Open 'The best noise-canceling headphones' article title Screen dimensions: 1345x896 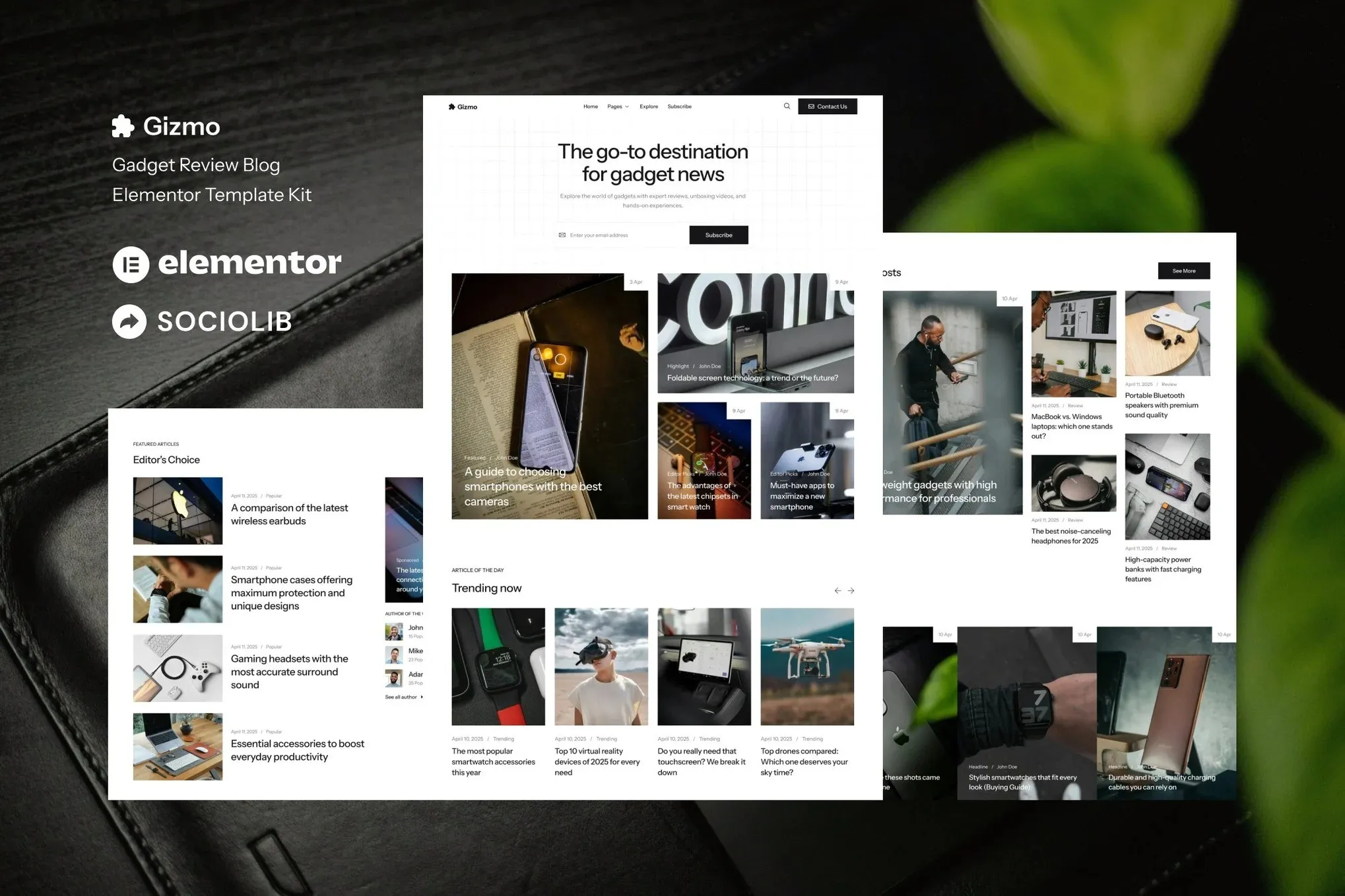coord(1071,536)
